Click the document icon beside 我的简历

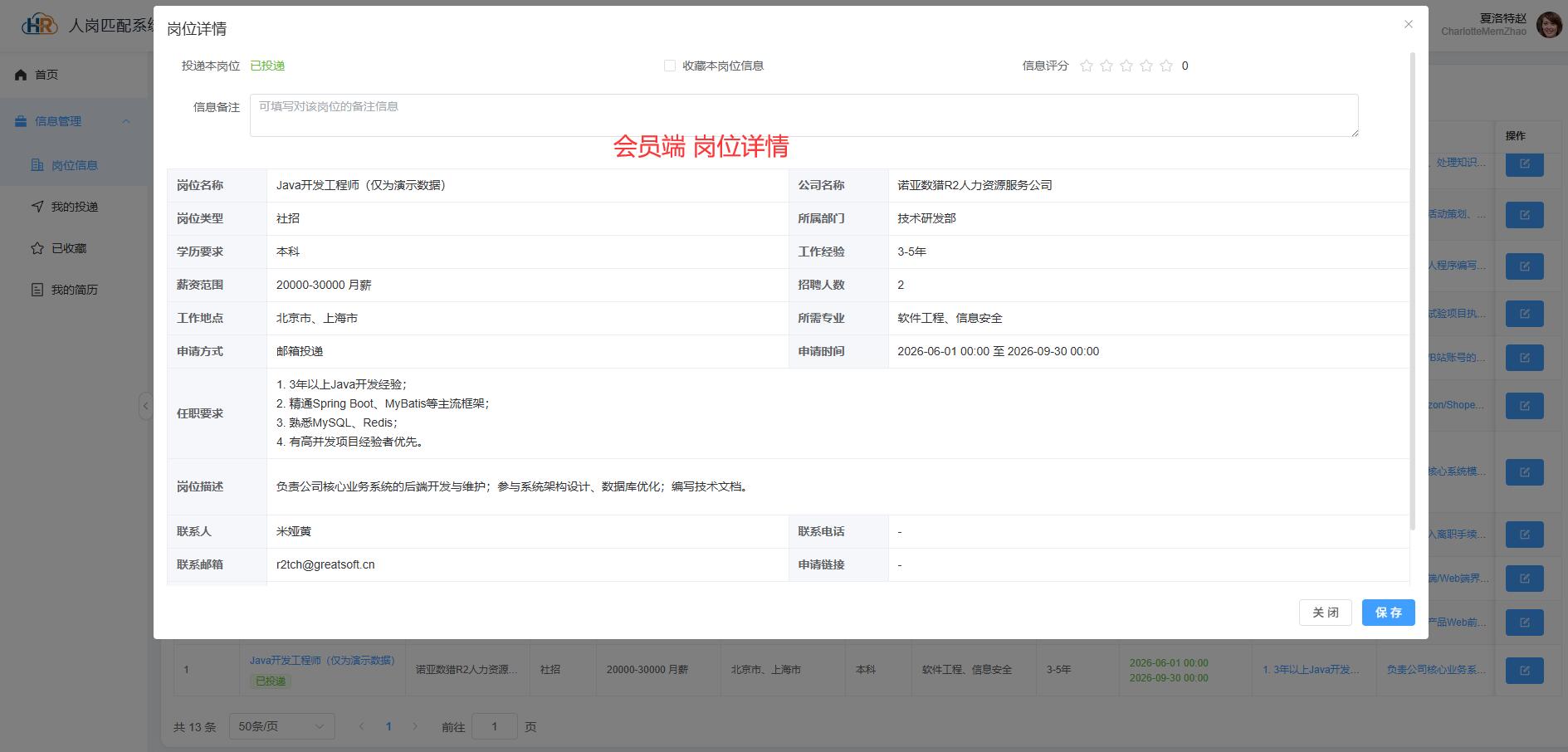37,290
